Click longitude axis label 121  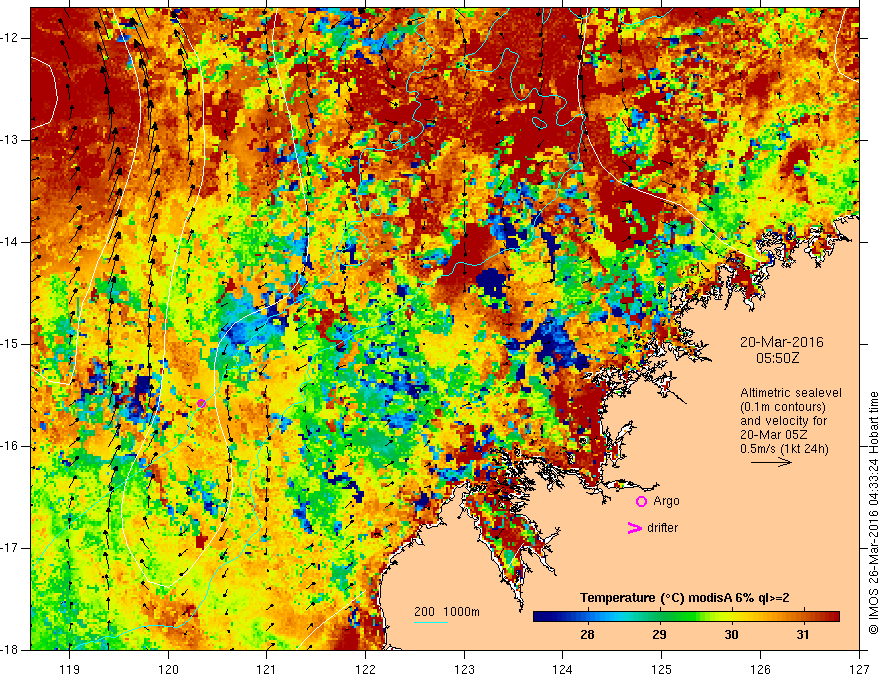pyautogui.click(x=267, y=669)
